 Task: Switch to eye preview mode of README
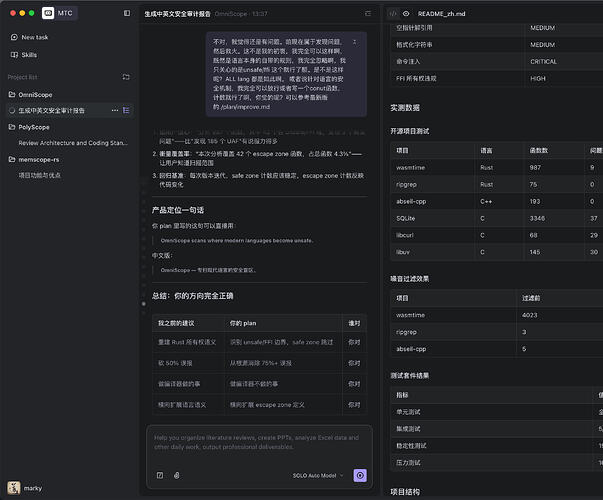click(x=406, y=13)
